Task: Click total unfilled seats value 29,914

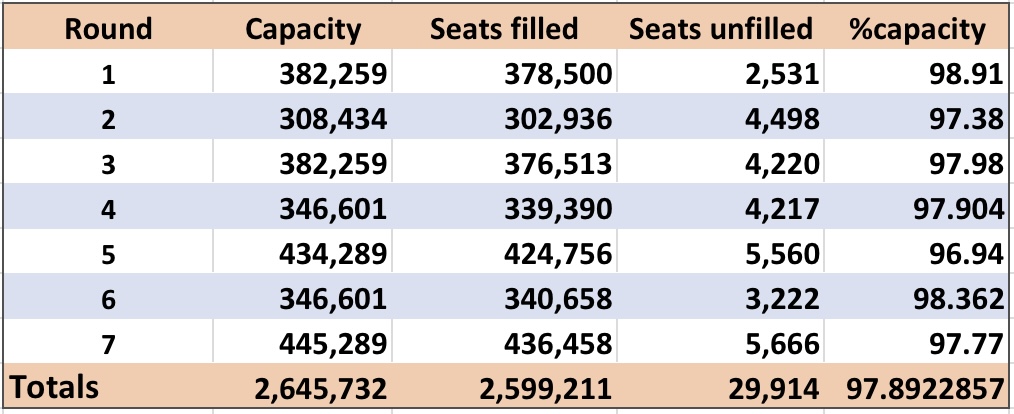Action: [x=720, y=386]
